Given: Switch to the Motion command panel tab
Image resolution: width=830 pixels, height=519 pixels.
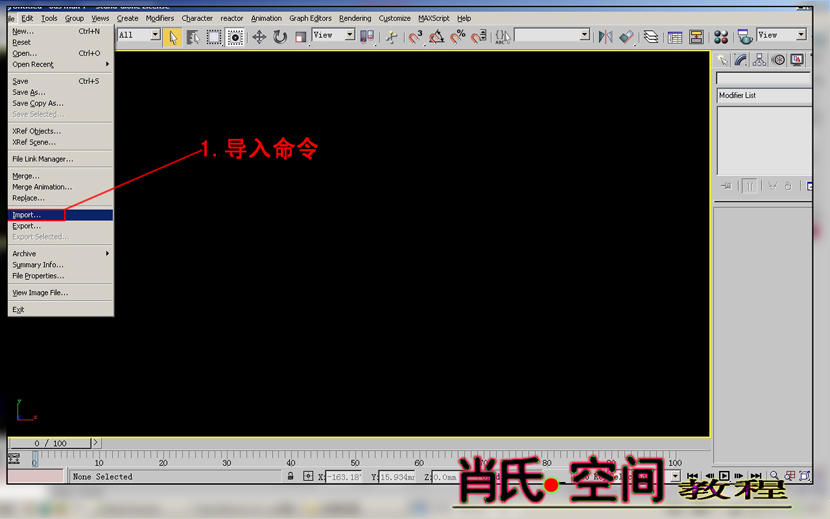Looking at the screenshot, I should point(778,60).
